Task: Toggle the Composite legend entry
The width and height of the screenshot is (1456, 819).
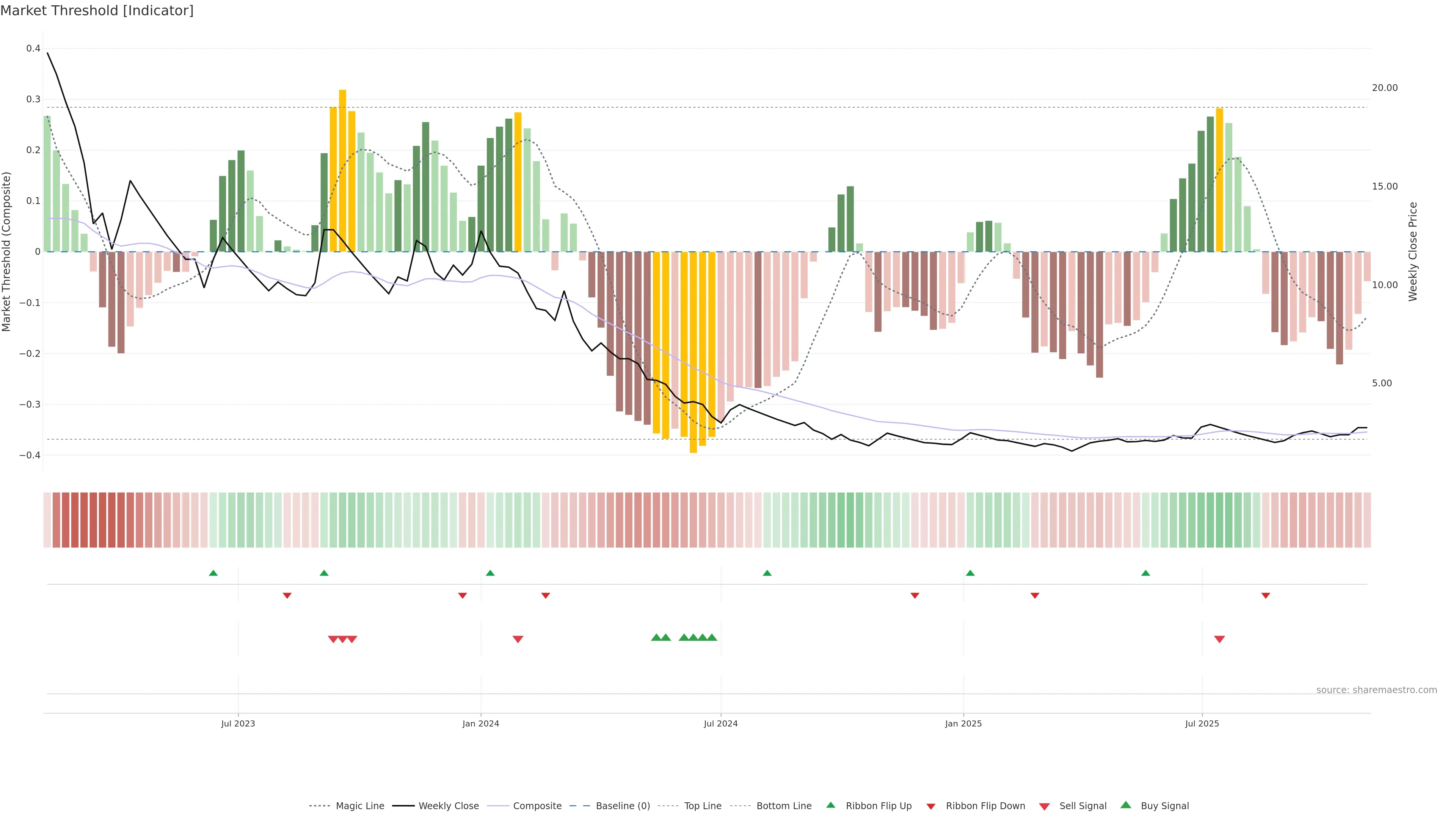Action: 537,806
